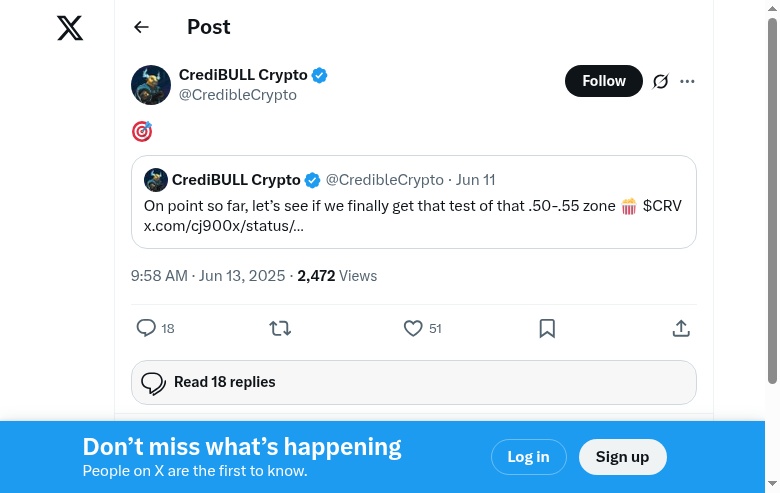Screen dimensions: 780x493
Task: Open the three-dot more options menu
Action: (687, 81)
